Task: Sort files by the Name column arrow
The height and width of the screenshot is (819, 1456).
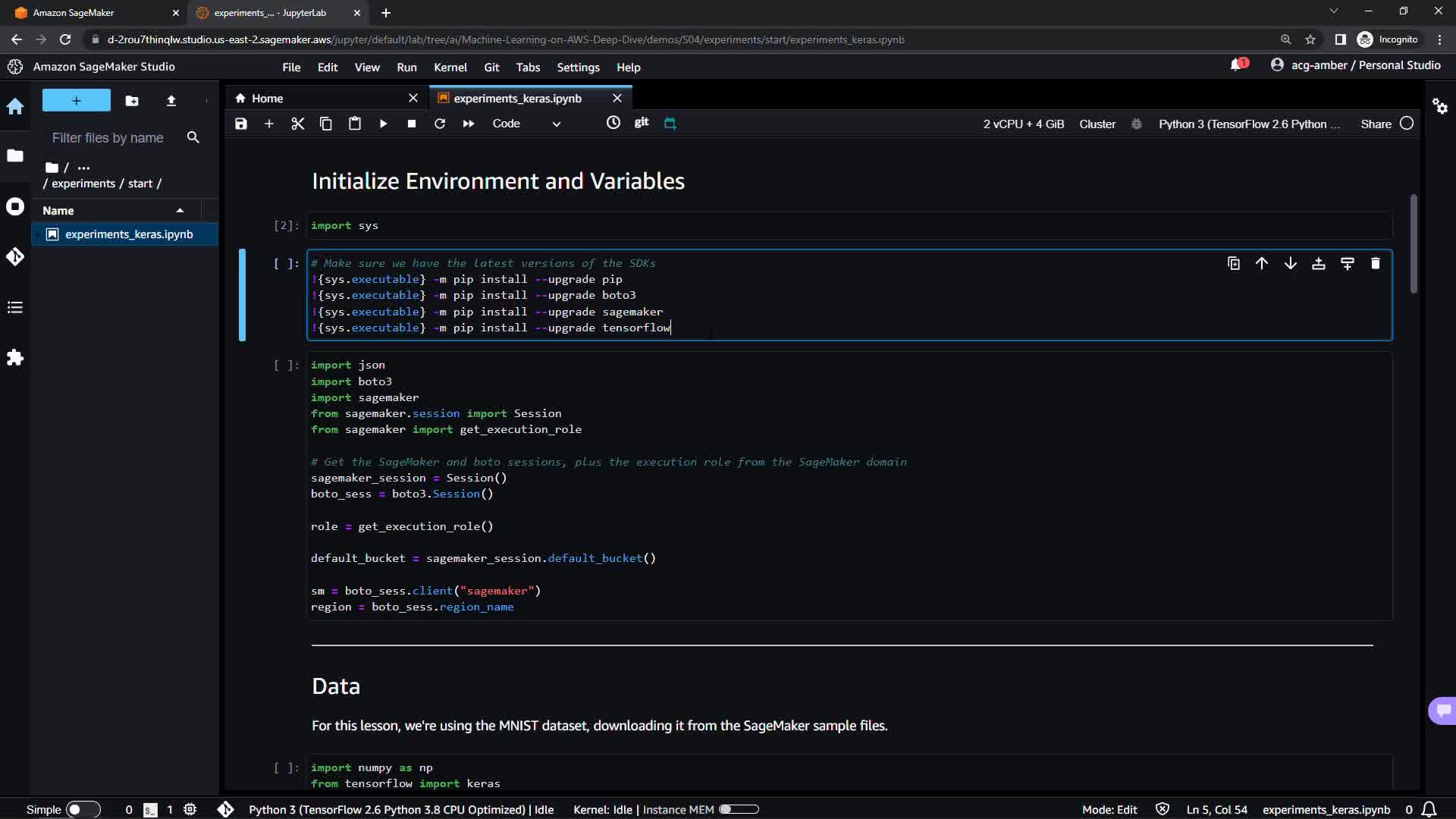Action: point(180,211)
